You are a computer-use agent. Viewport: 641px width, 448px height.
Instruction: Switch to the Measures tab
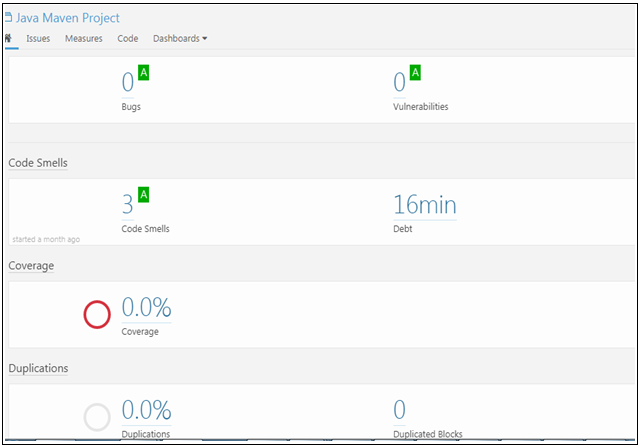pyautogui.click(x=84, y=39)
